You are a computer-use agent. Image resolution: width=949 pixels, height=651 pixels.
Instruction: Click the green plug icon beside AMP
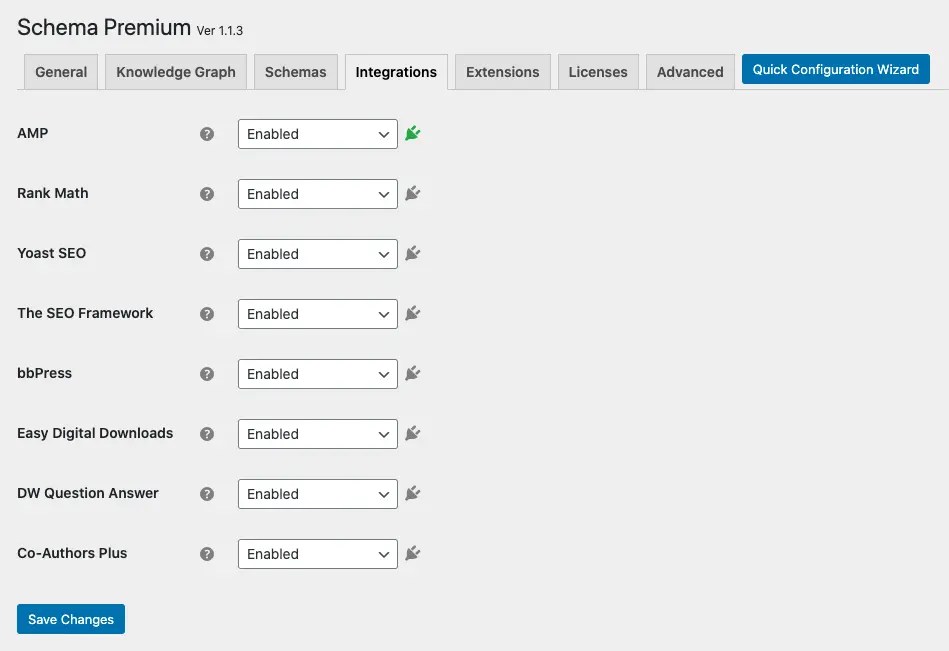click(412, 133)
